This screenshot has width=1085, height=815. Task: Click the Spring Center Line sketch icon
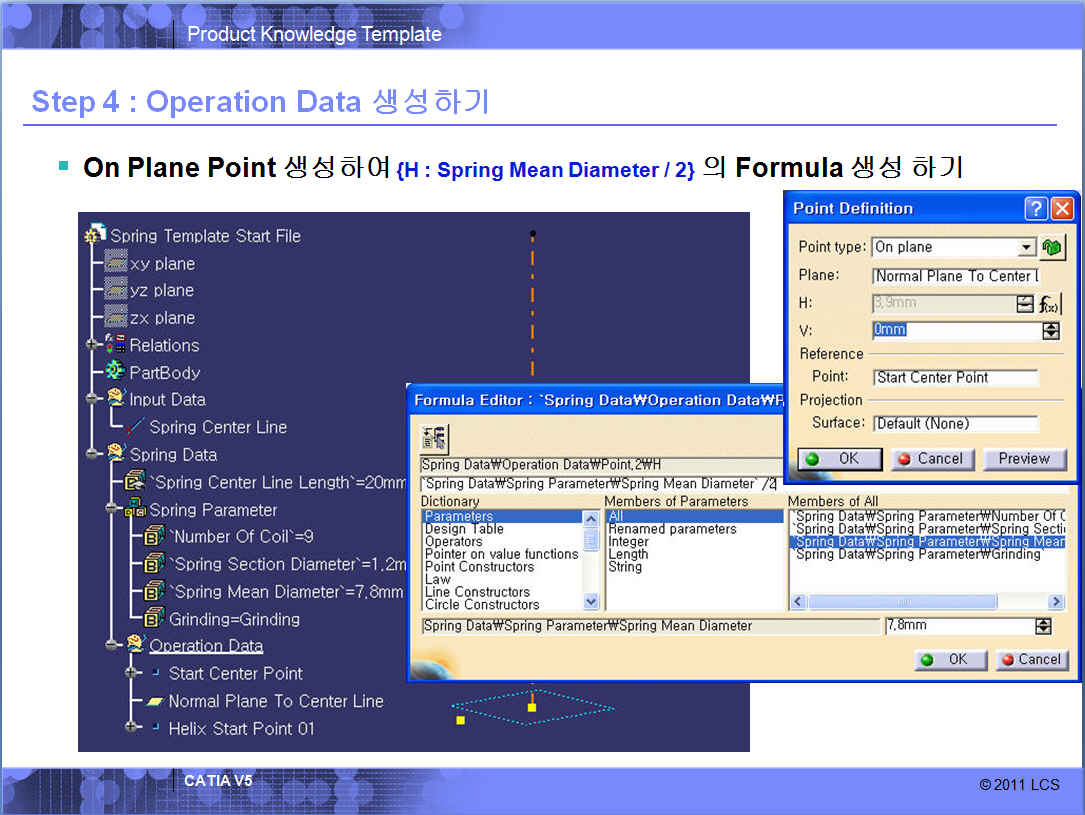(x=135, y=427)
